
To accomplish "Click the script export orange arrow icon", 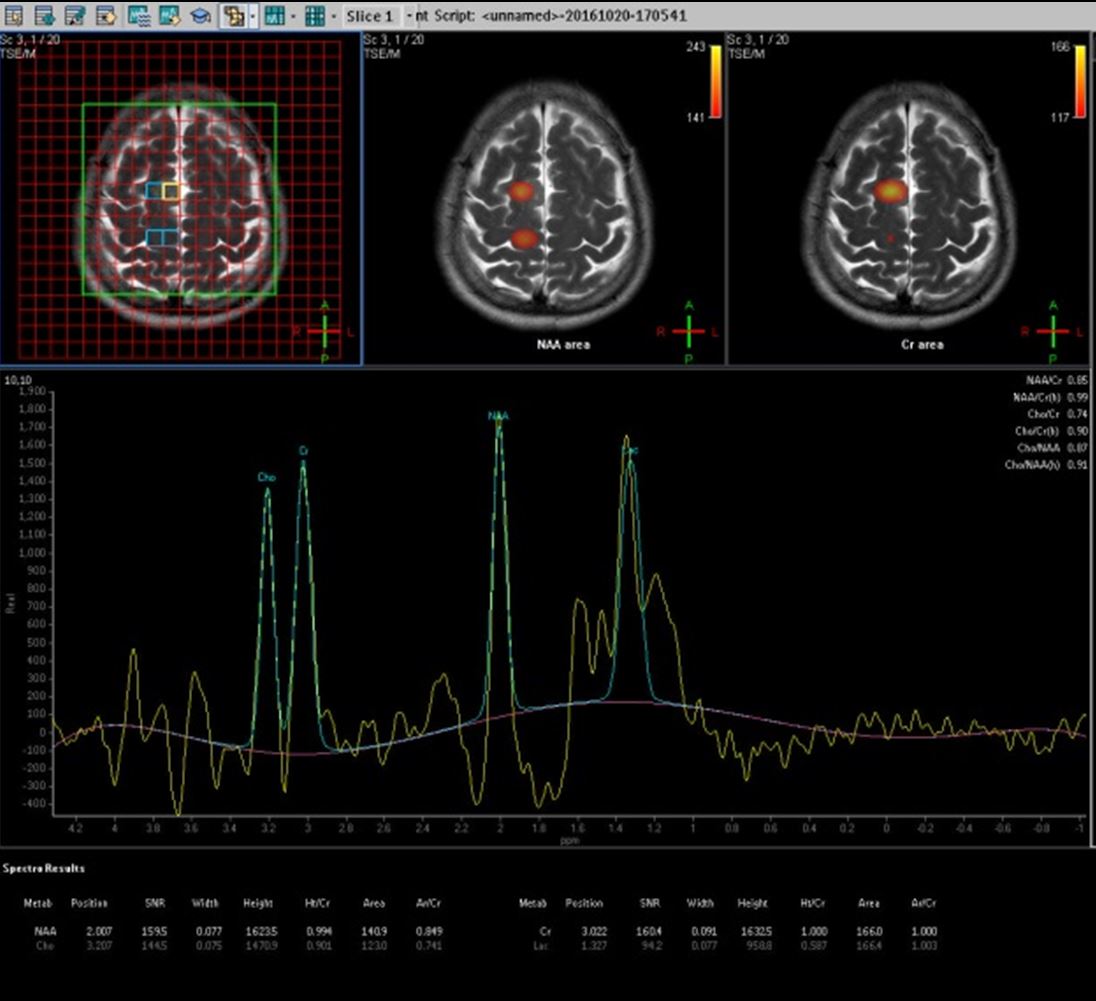I will tap(106, 15).
